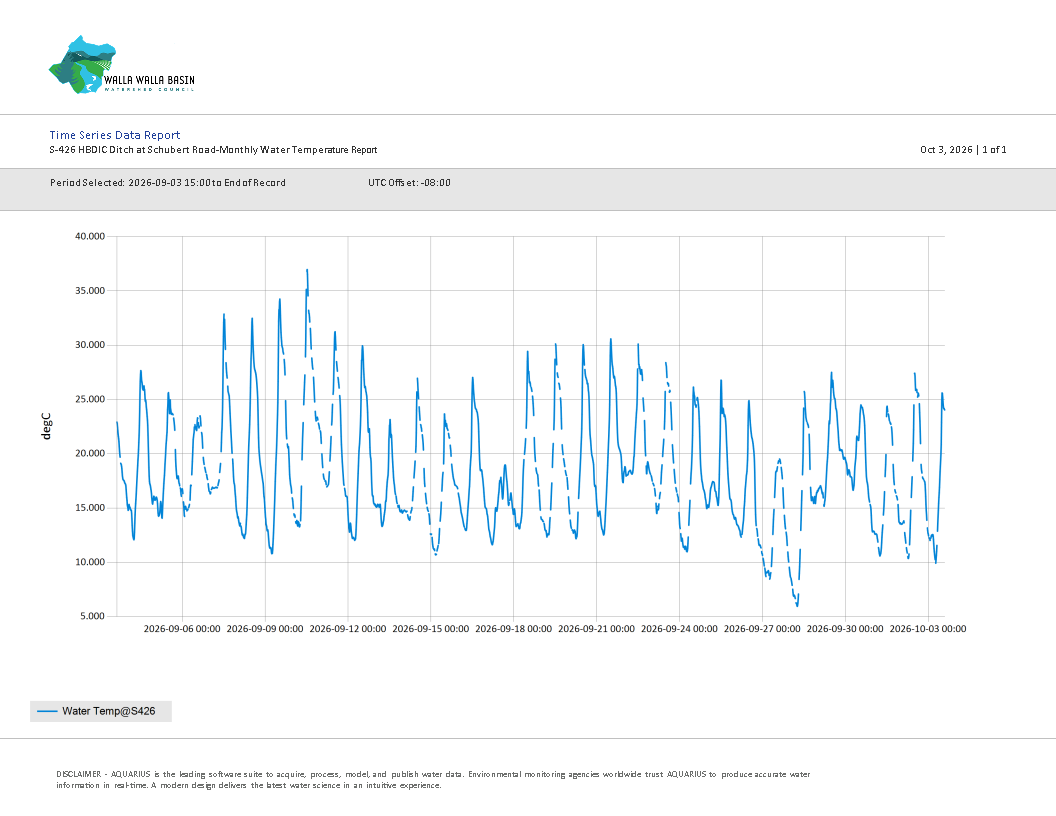The width and height of the screenshot is (1056, 816).
Task: Click the report date Oct 3, 2026
Action: click(946, 149)
